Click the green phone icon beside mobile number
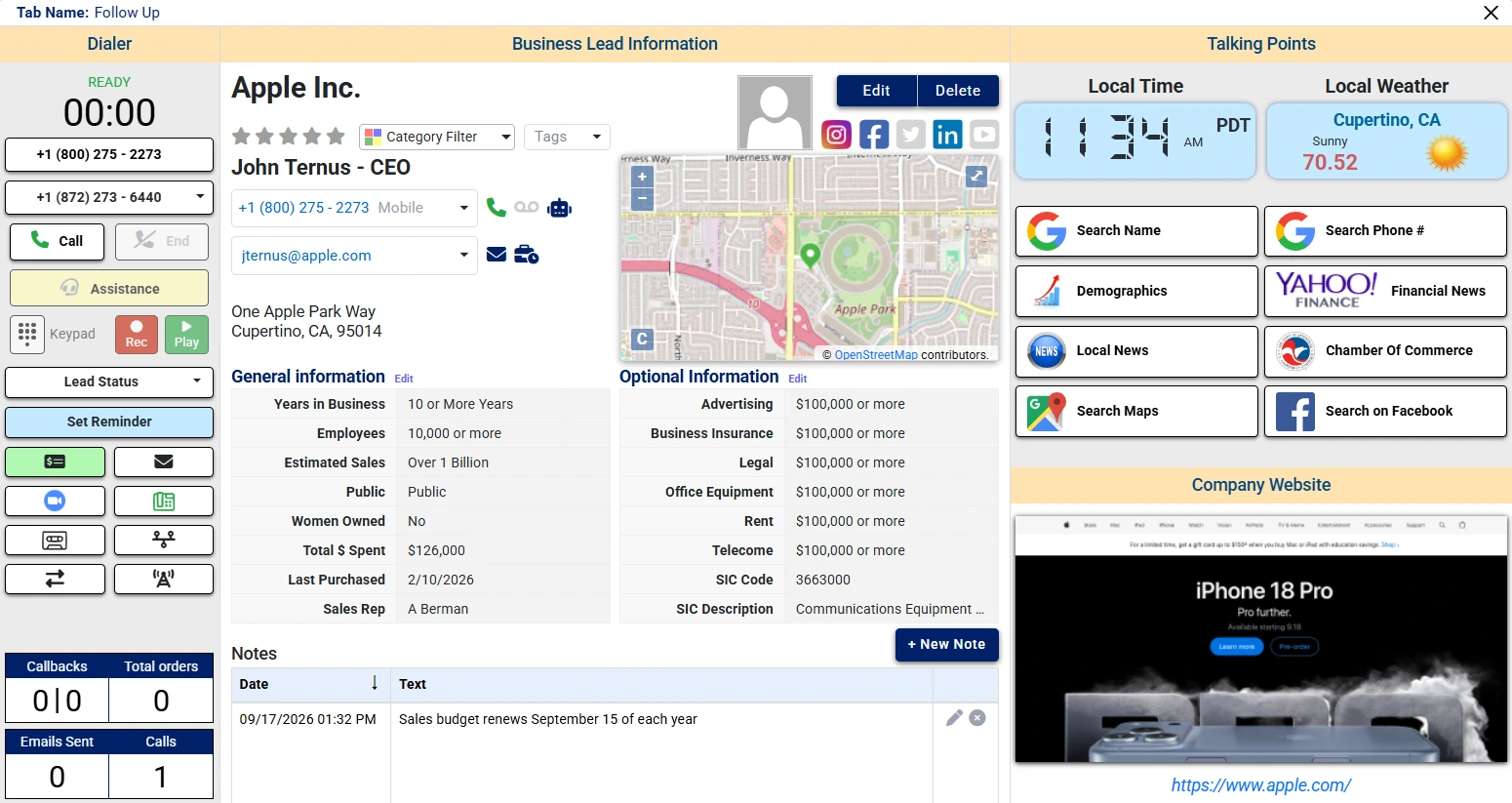Image resolution: width=1512 pixels, height=803 pixels. 496,207
